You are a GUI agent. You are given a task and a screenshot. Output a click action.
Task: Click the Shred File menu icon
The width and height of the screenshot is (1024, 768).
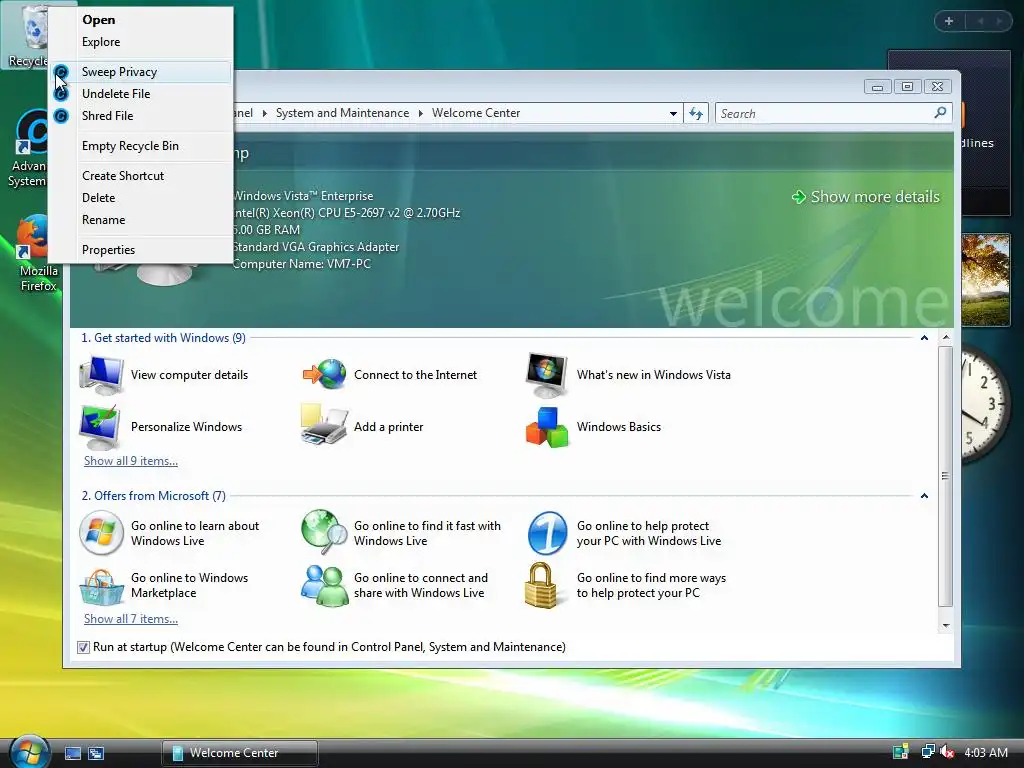pyautogui.click(x=61, y=116)
